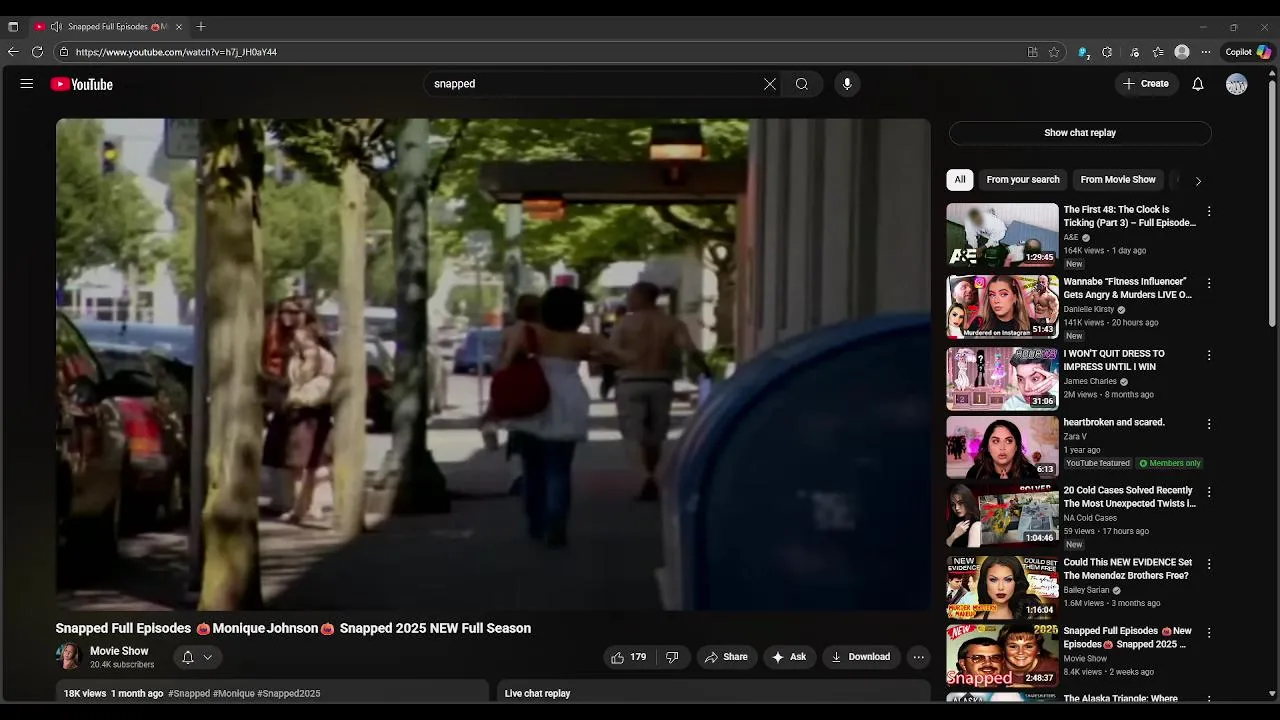Open split screen icon in address bar

(1032, 52)
